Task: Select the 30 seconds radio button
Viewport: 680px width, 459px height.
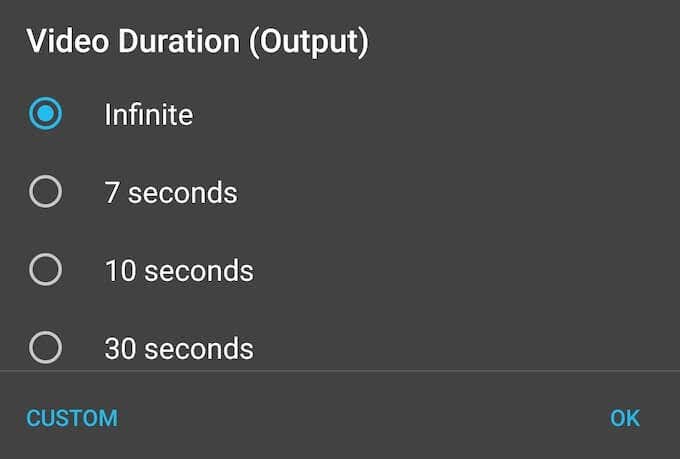Action: coord(46,348)
